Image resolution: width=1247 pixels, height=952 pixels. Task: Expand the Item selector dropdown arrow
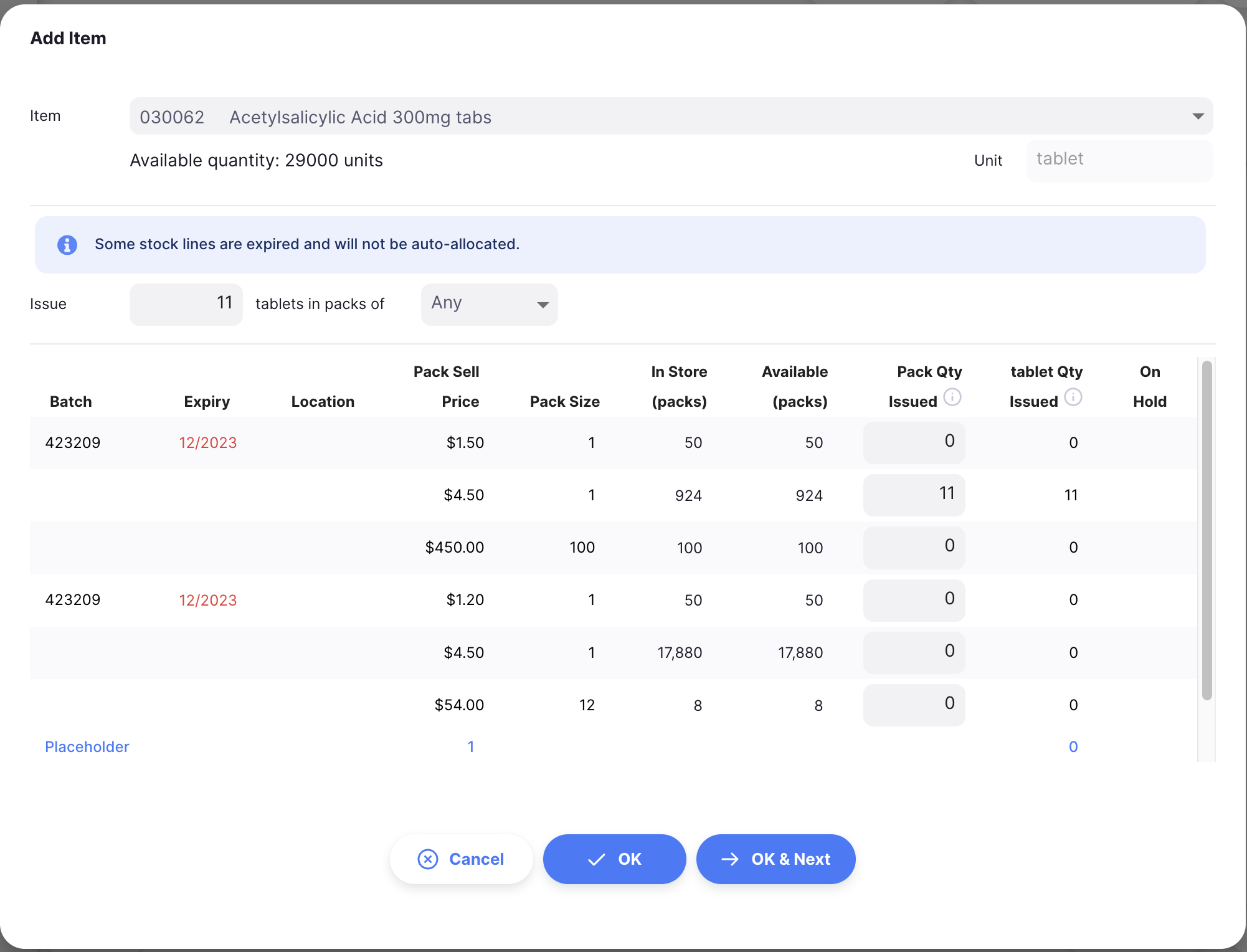coord(1198,117)
